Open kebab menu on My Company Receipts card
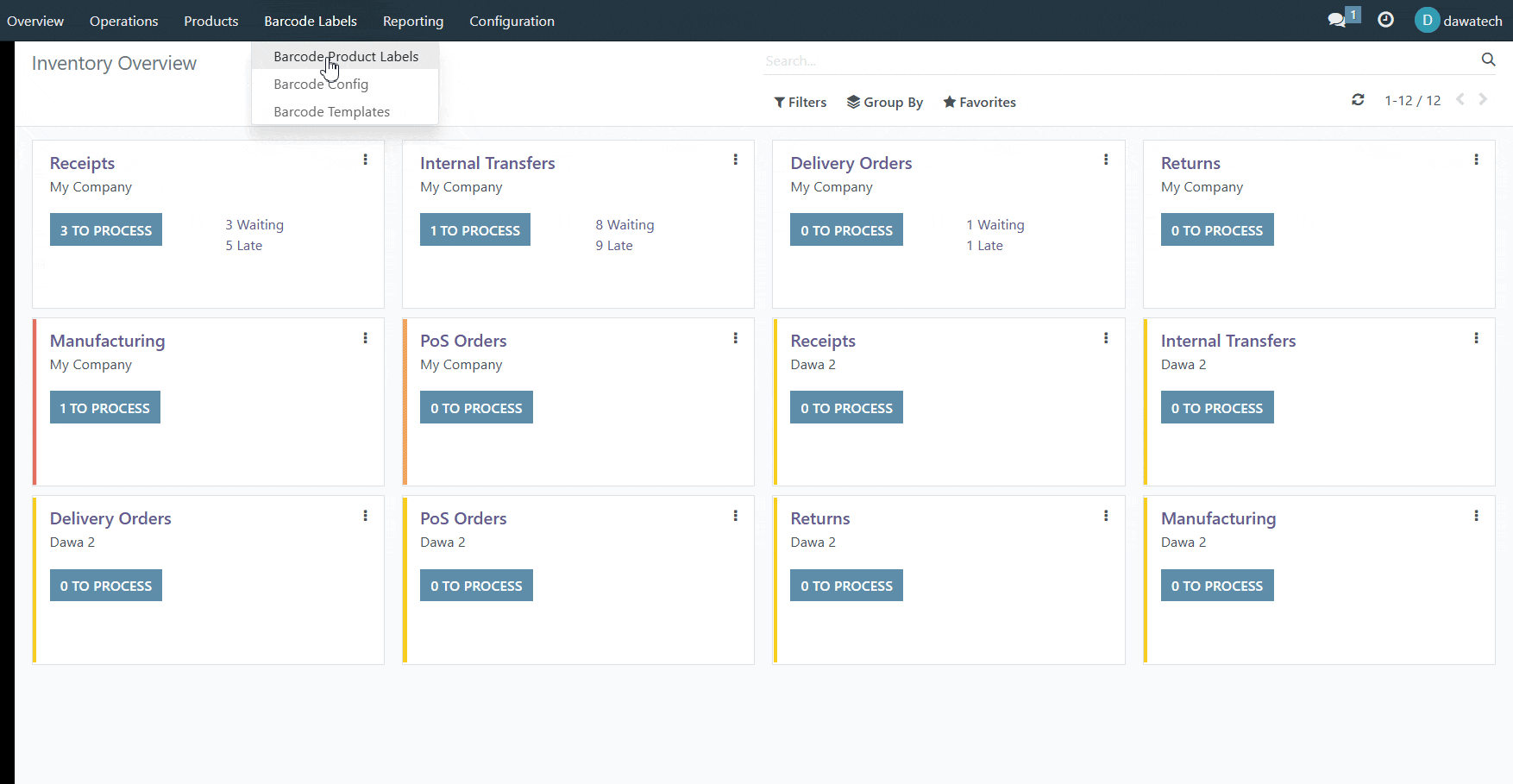The image size is (1513, 784). pos(365,160)
